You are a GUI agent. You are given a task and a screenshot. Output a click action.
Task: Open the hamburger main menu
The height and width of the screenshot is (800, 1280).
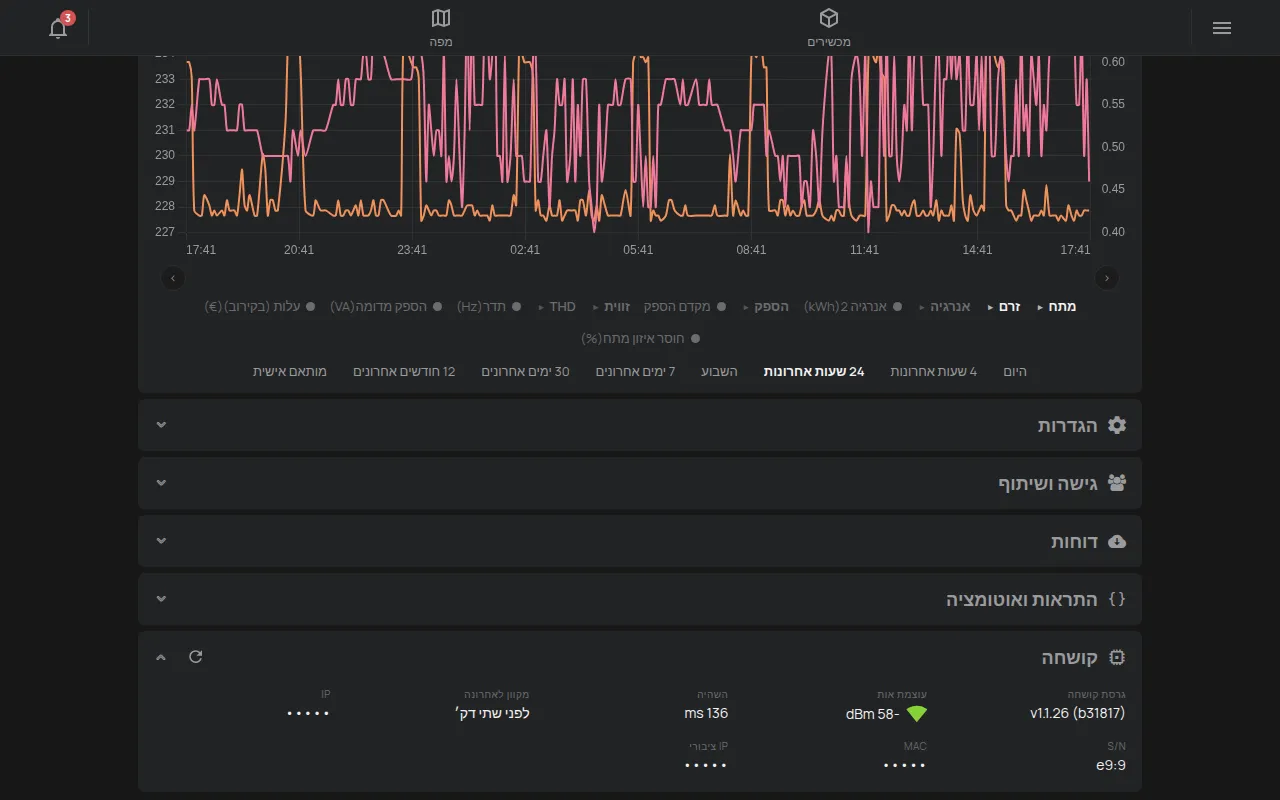click(x=1222, y=28)
